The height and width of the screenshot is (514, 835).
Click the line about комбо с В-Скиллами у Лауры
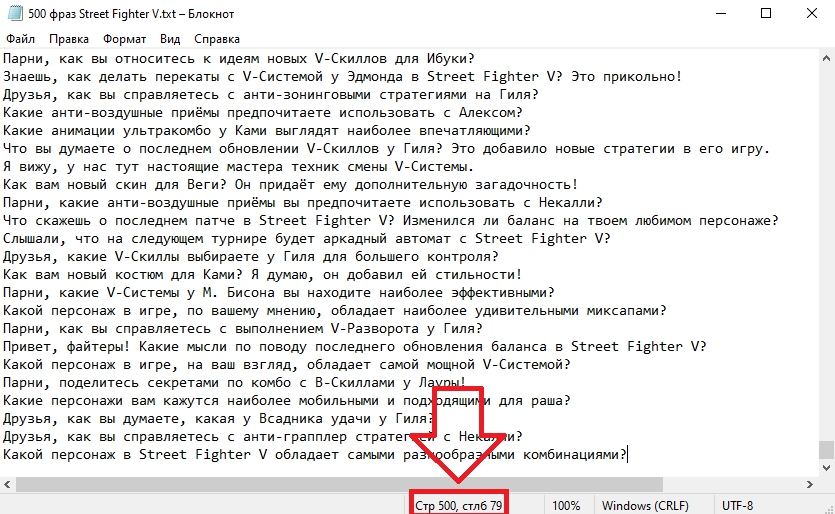coord(235,383)
